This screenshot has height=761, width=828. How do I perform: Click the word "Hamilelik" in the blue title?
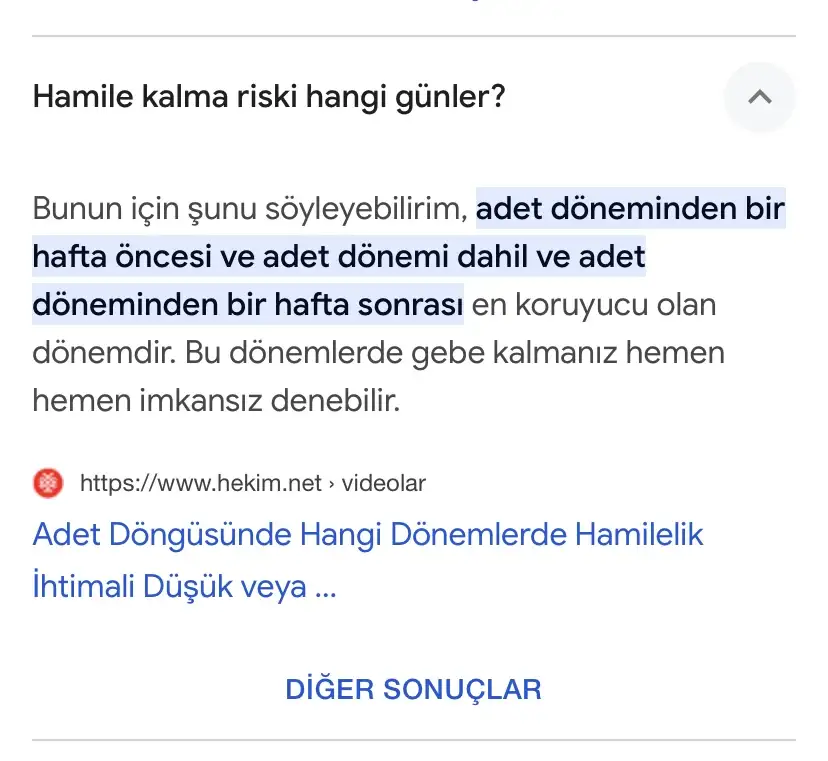[638, 535]
